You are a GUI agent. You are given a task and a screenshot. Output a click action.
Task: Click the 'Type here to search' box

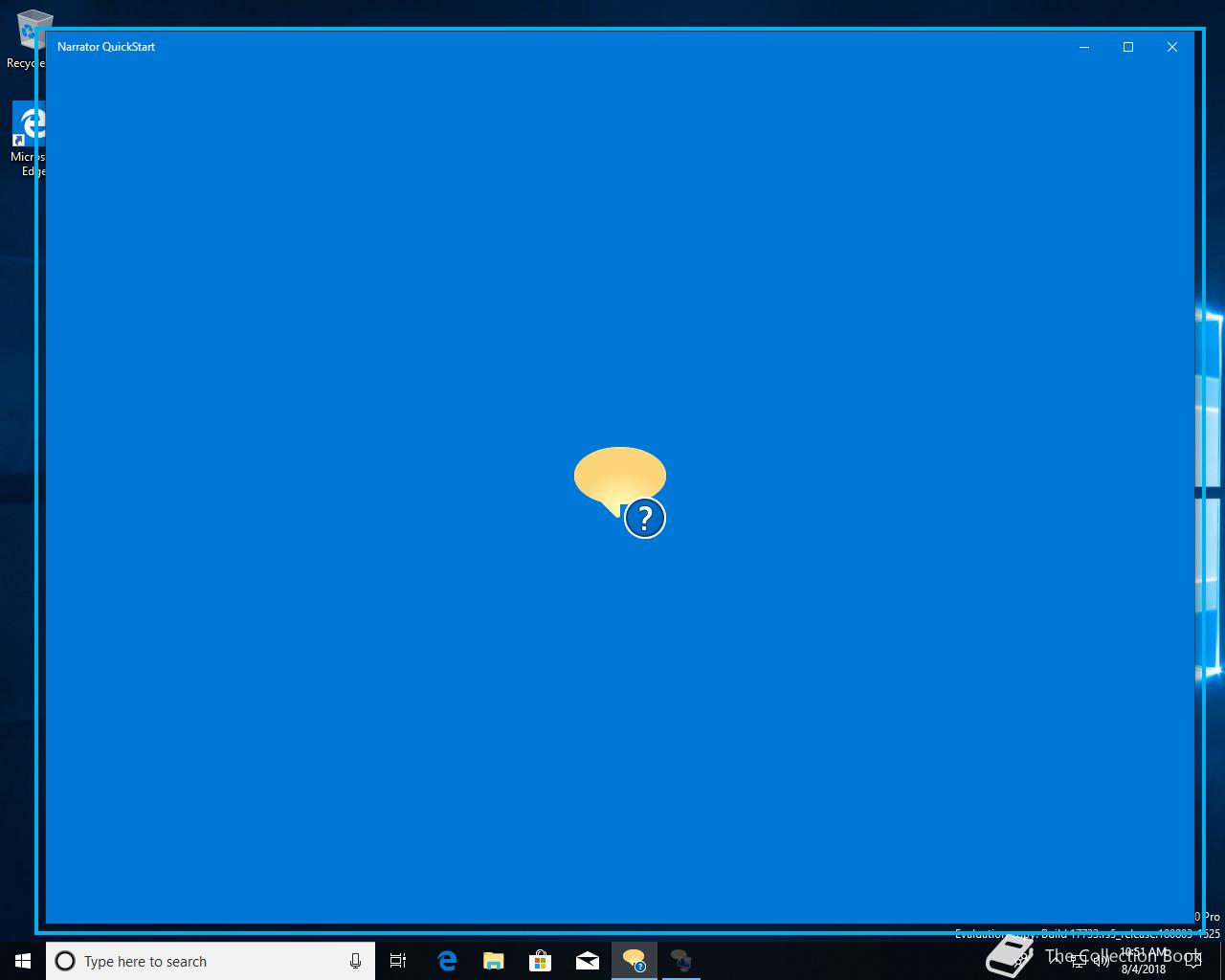(x=211, y=961)
